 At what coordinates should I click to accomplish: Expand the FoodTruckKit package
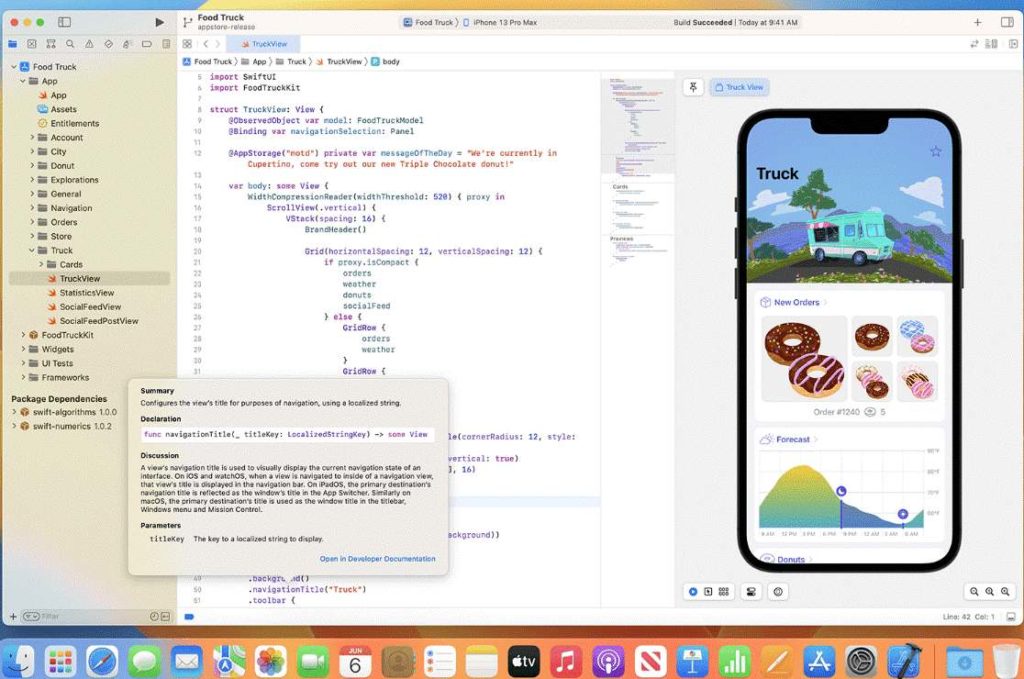click(23, 335)
